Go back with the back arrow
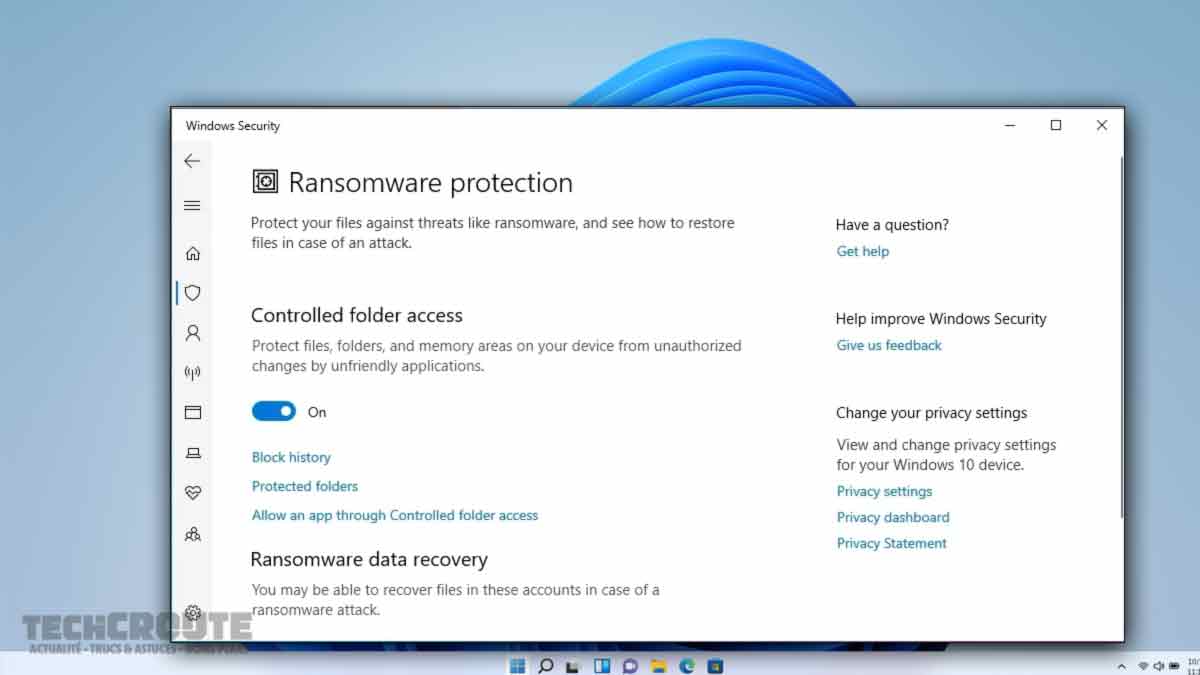The width and height of the screenshot is (1200, 675). point(192,160)
